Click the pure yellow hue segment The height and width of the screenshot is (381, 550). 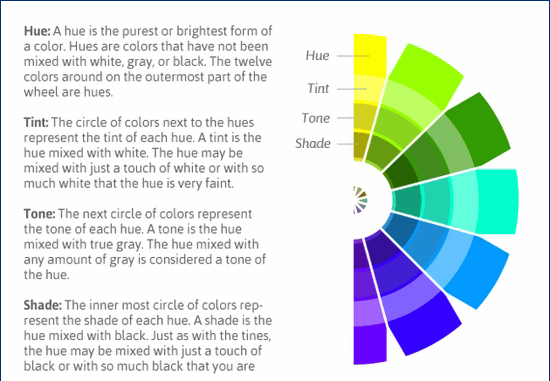tap(370, 54)
